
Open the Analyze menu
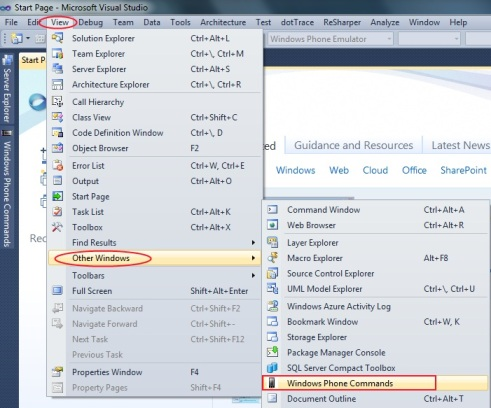[385, 22]
